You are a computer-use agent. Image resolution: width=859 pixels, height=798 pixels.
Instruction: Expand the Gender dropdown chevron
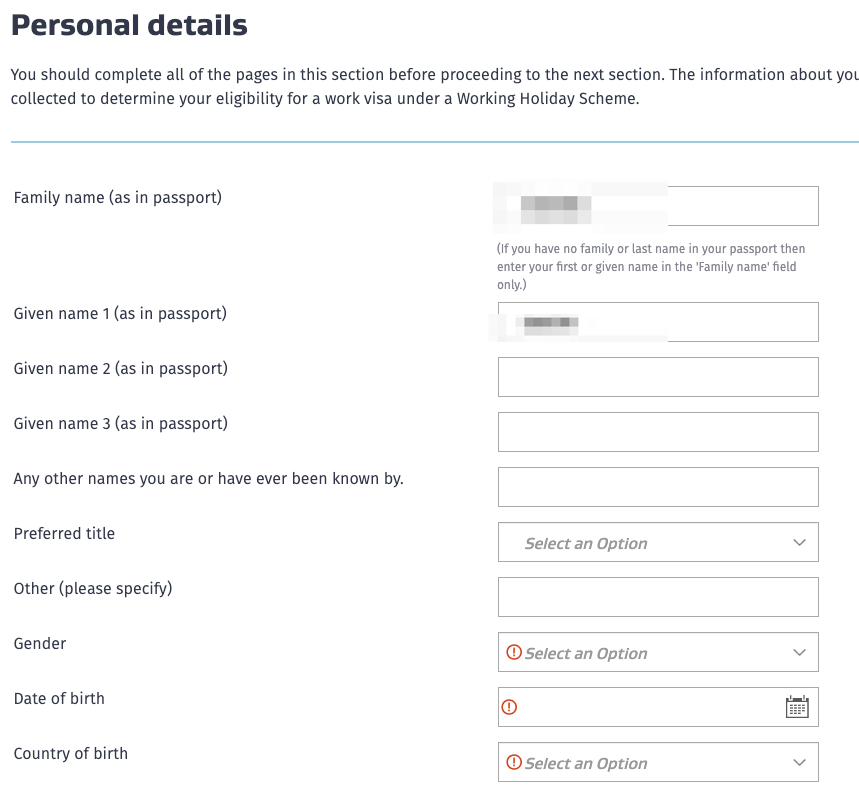799,652
